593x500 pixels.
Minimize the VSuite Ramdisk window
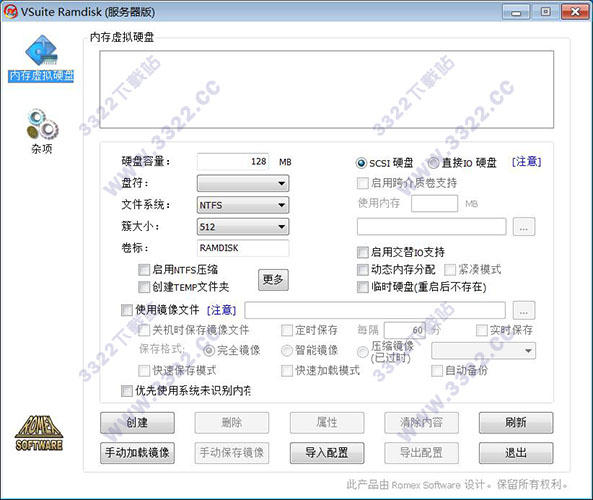tap(516, 12)
